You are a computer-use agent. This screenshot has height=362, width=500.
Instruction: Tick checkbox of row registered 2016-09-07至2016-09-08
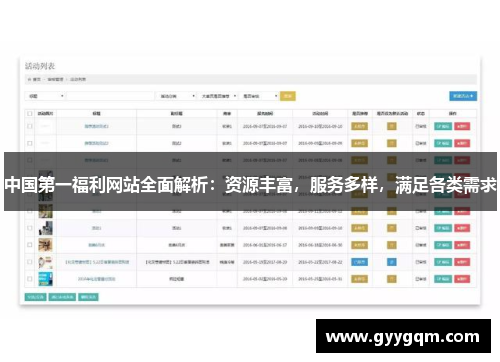(x=30, y=228)
